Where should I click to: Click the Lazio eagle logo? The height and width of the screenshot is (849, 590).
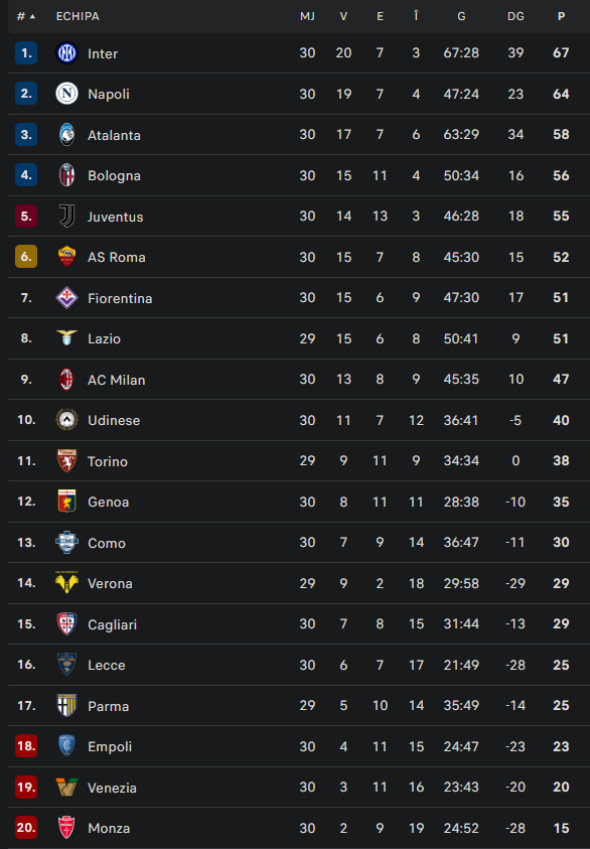tap(67, 338)
